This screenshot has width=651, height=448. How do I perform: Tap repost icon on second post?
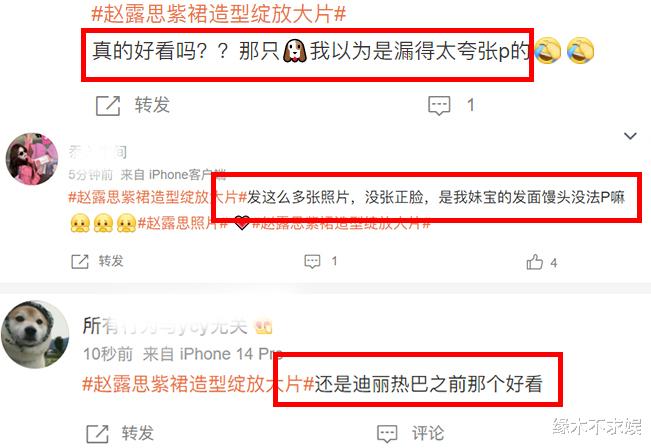80,262
